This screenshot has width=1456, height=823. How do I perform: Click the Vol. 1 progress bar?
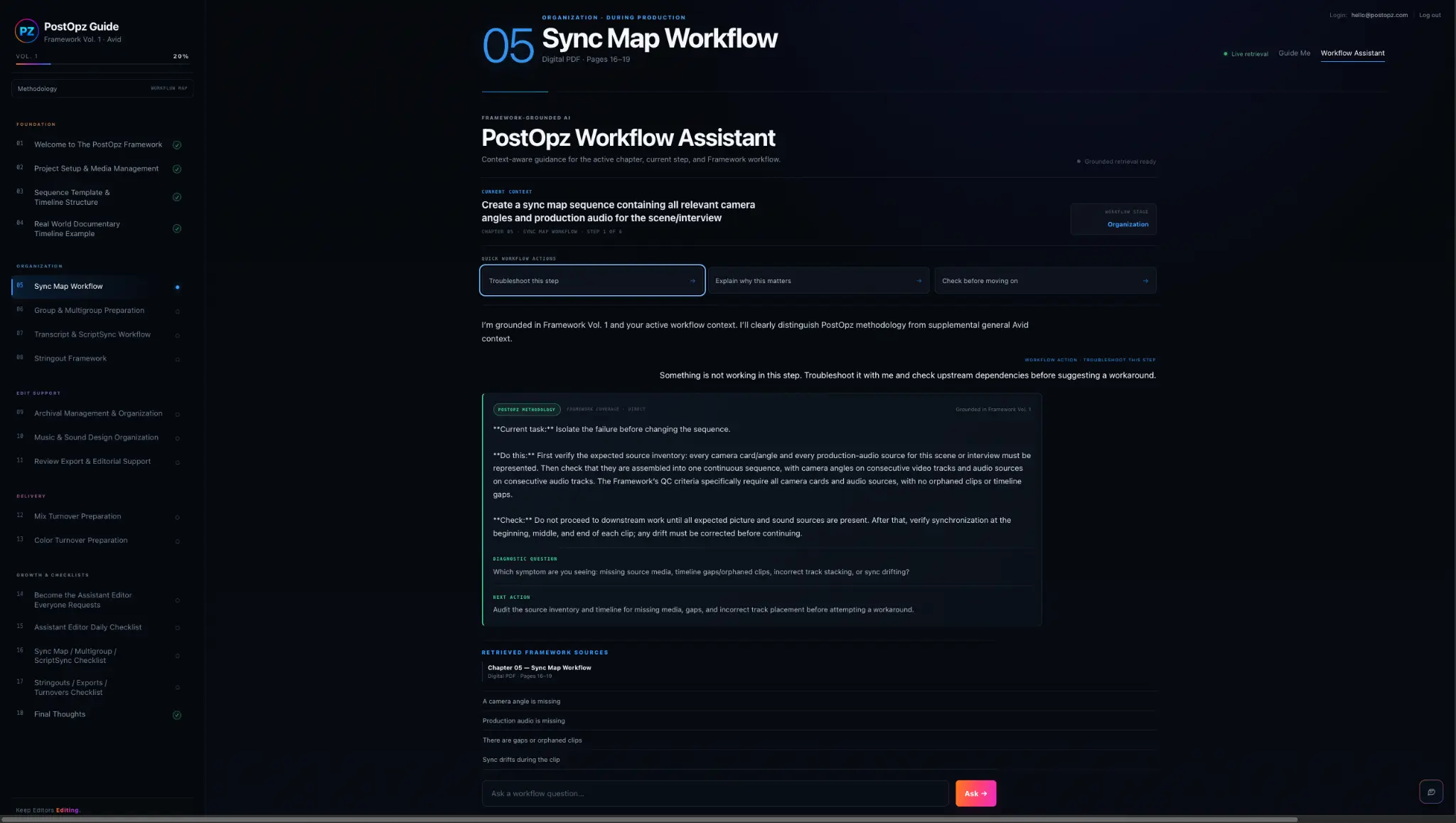[102, 64]
